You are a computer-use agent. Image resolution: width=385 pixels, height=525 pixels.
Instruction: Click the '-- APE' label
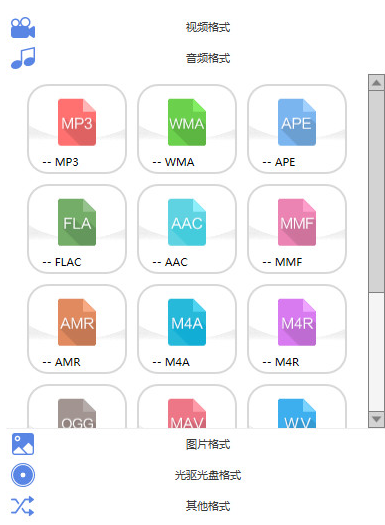pos(279,162)
